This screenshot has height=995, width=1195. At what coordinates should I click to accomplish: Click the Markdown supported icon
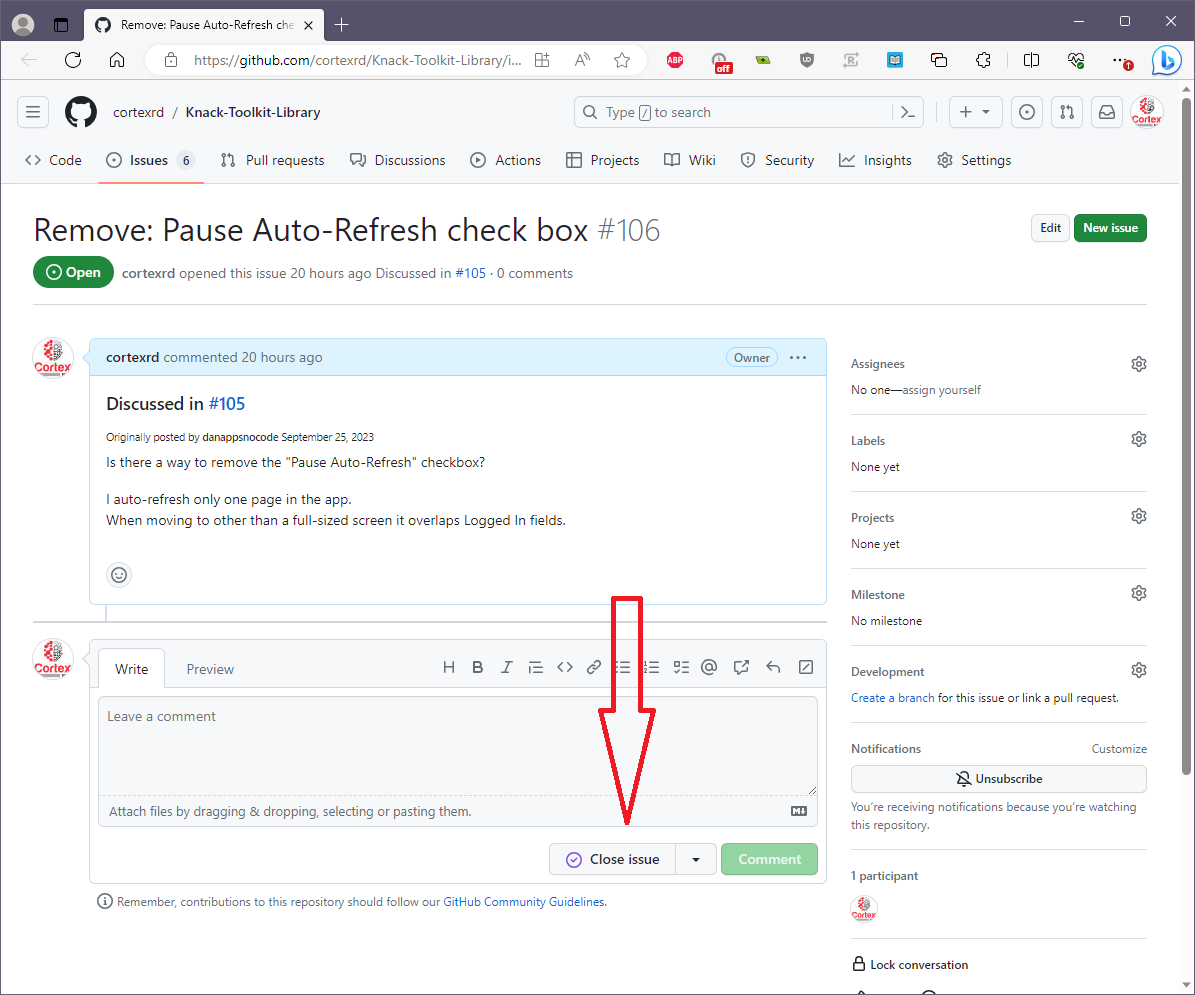point(799,811)
